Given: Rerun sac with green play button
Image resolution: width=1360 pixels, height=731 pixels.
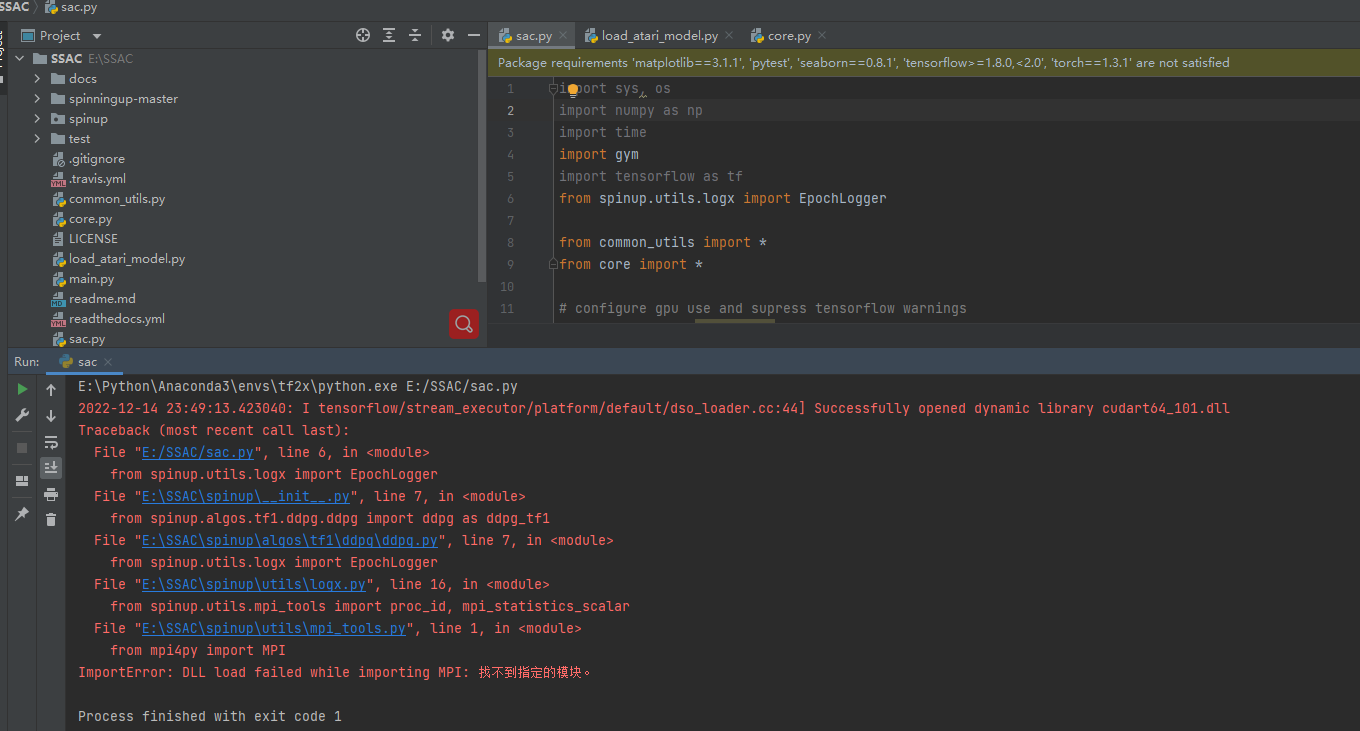Looking at the screenshot, I should [22, 389].
